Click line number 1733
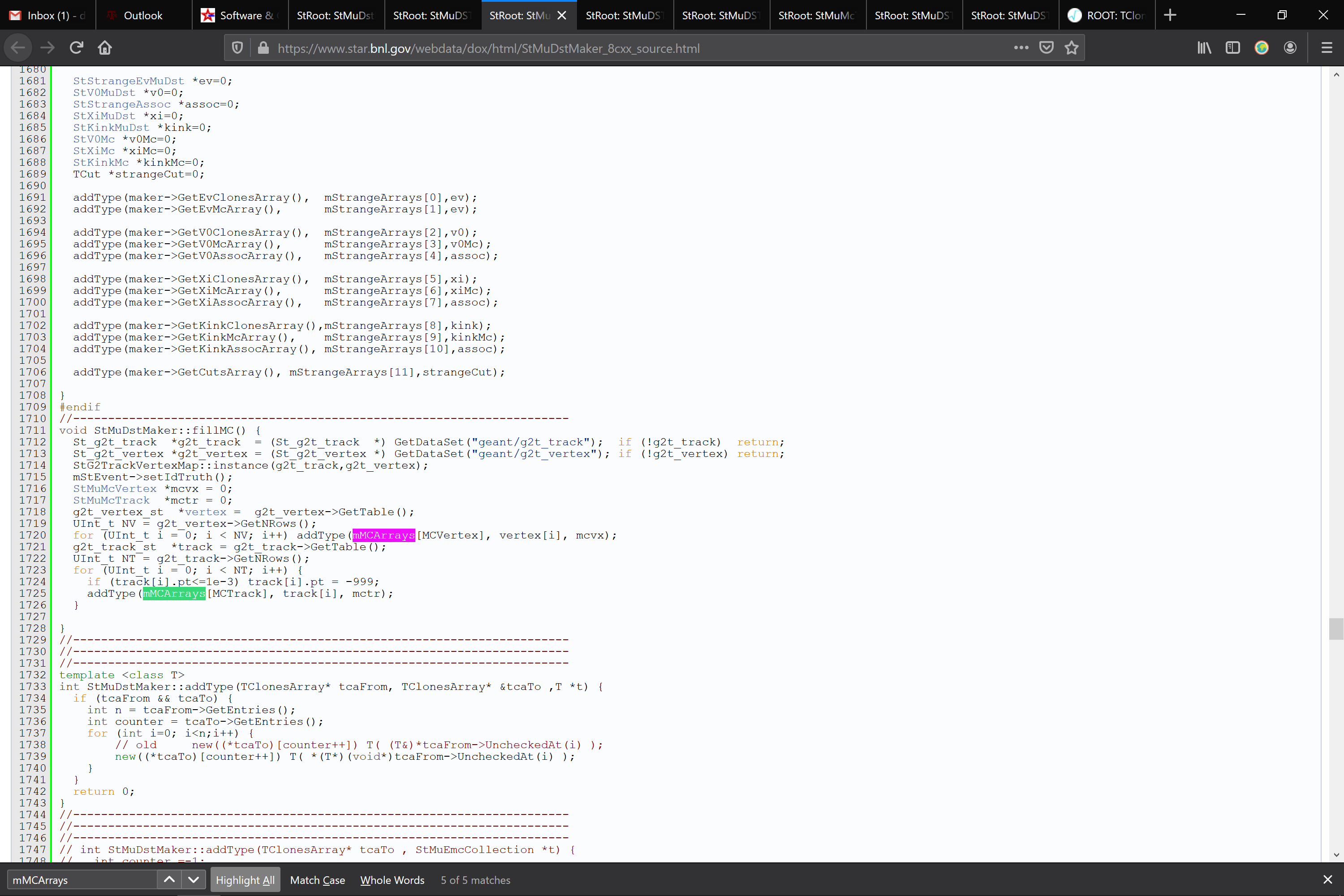 (x=33, y=687)
